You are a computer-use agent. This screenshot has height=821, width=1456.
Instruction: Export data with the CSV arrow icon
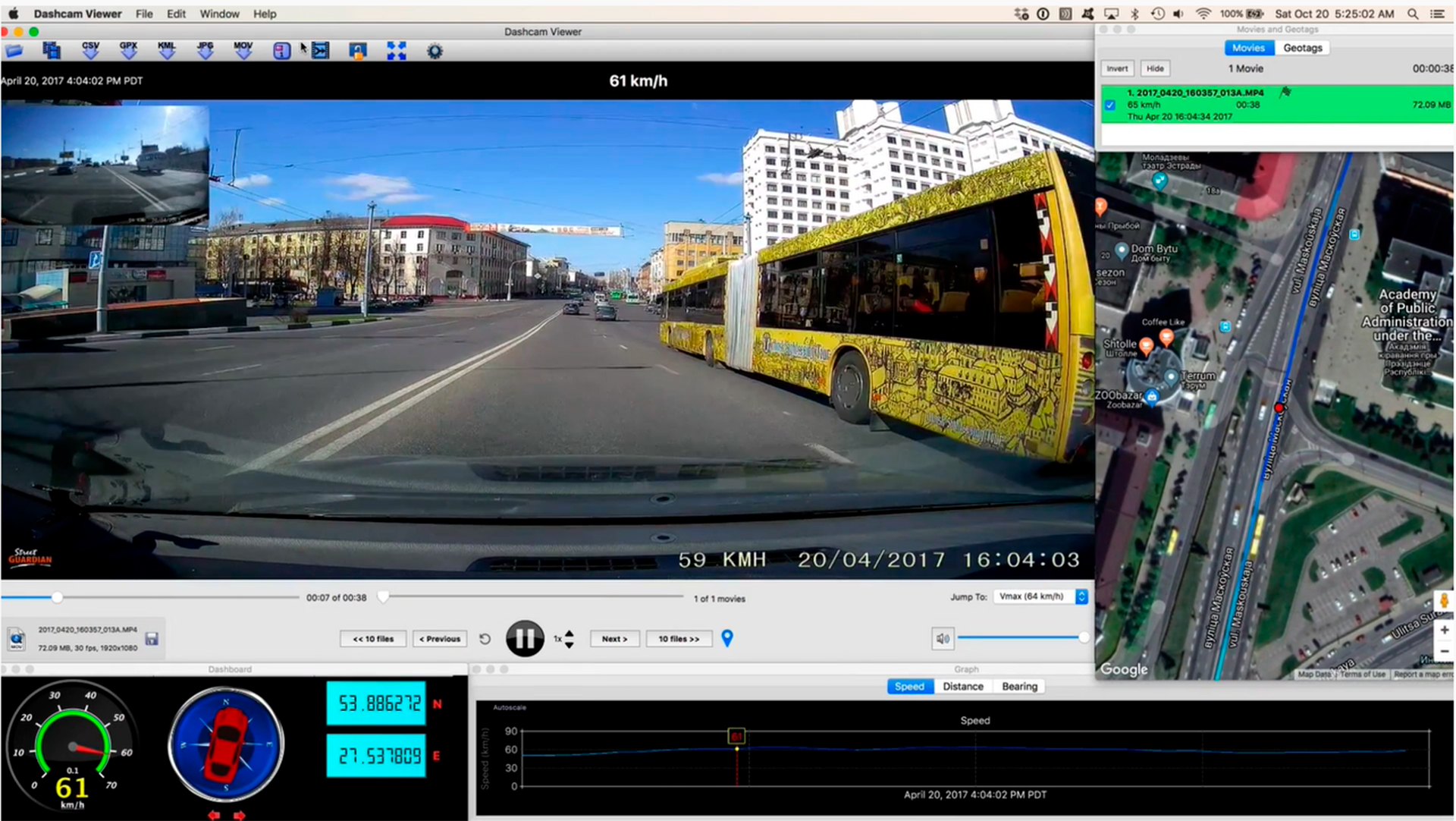(90, 50)
